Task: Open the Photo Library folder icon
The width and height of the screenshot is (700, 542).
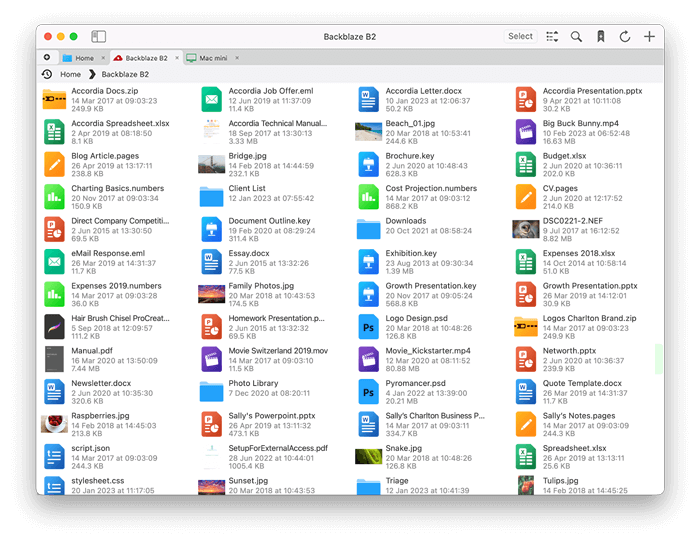Action: tap(212, 392)
